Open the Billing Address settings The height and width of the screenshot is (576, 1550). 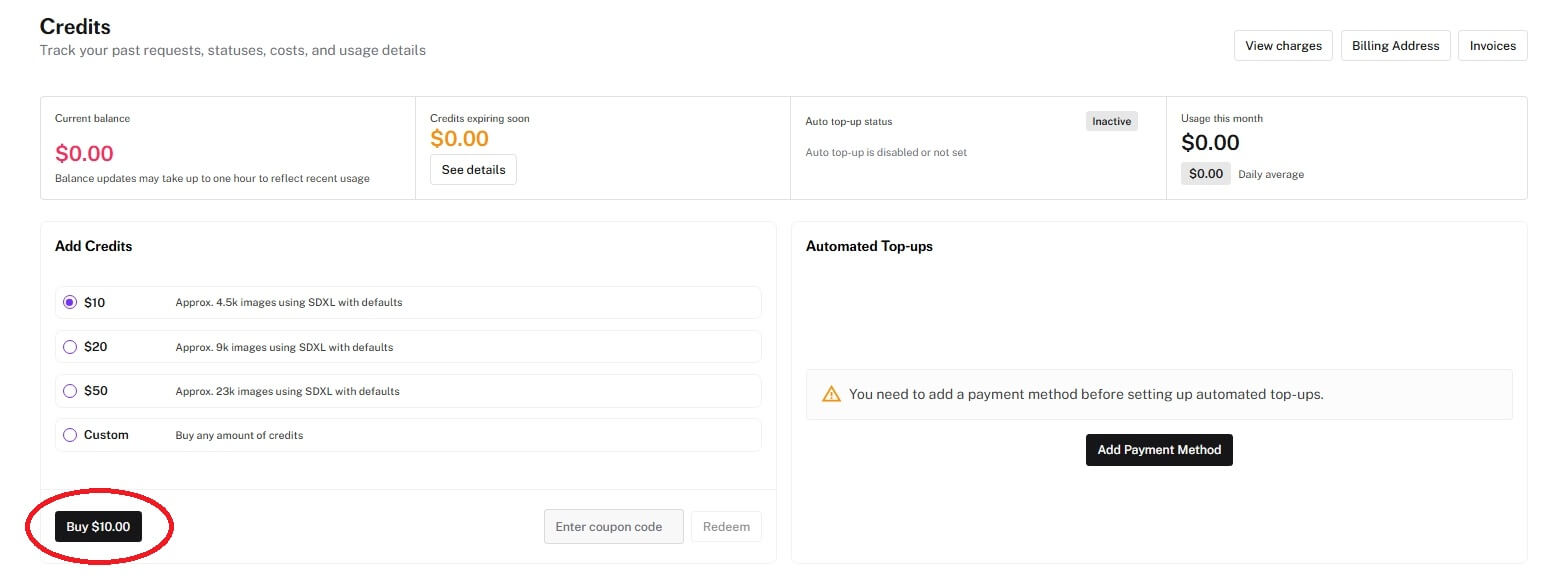(x=1395, y=46)
